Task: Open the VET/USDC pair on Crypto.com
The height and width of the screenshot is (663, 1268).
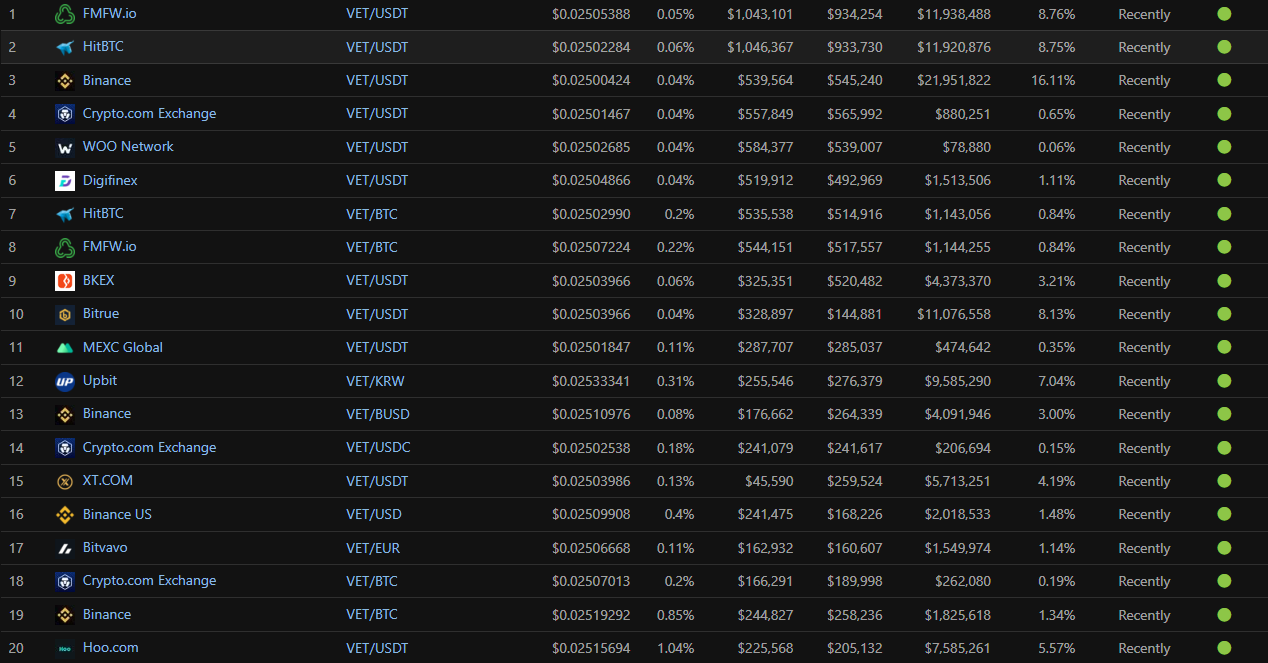Action: click(x=378, y=448)
